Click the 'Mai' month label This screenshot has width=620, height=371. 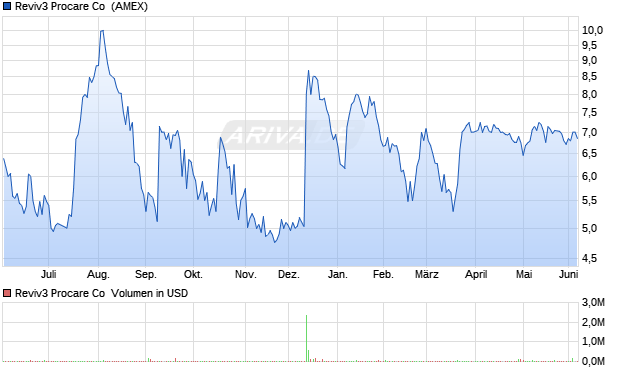point(524,274)
